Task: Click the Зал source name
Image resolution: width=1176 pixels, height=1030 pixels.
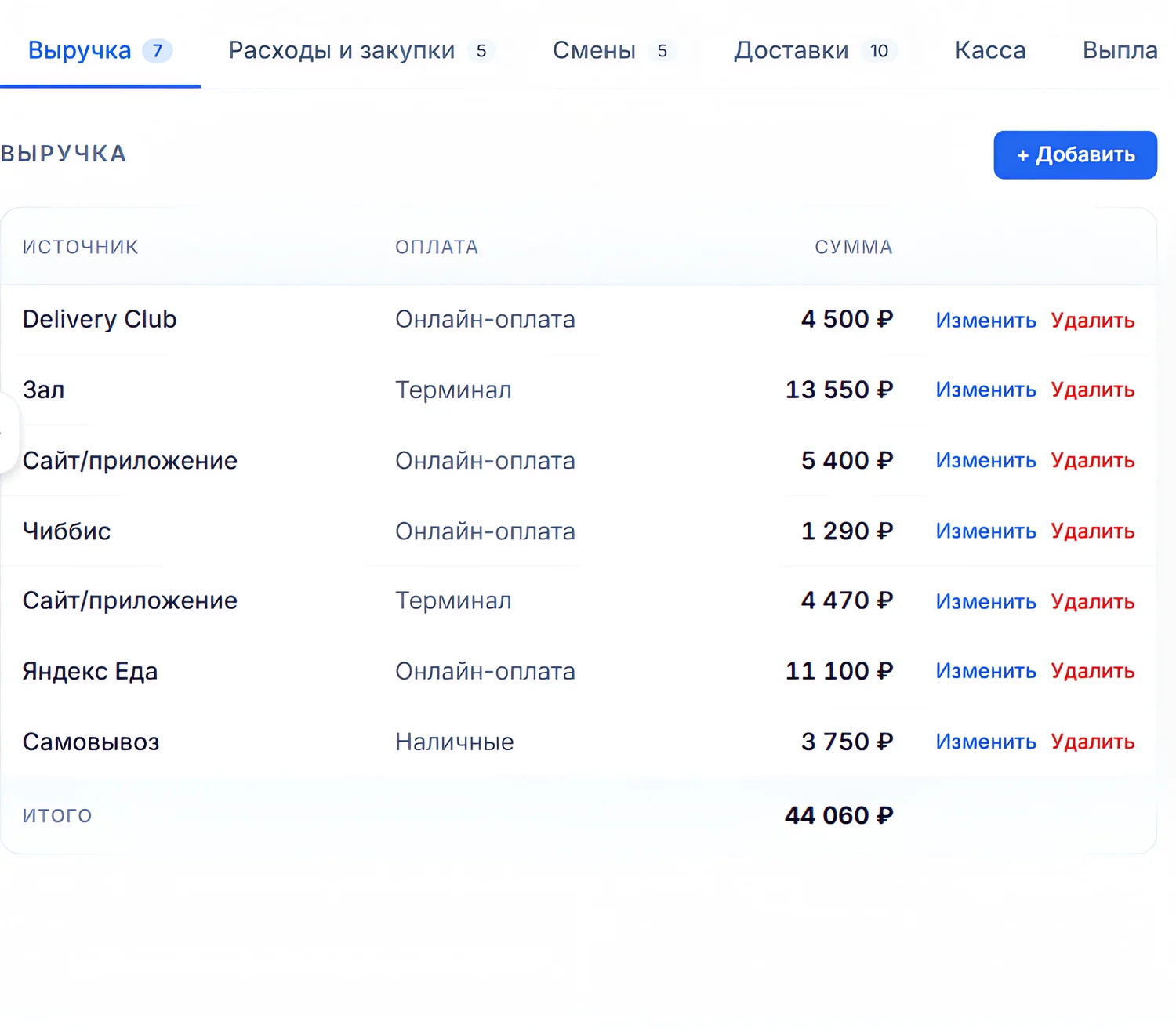Action: pyautogui.click(x=44, y=390)
